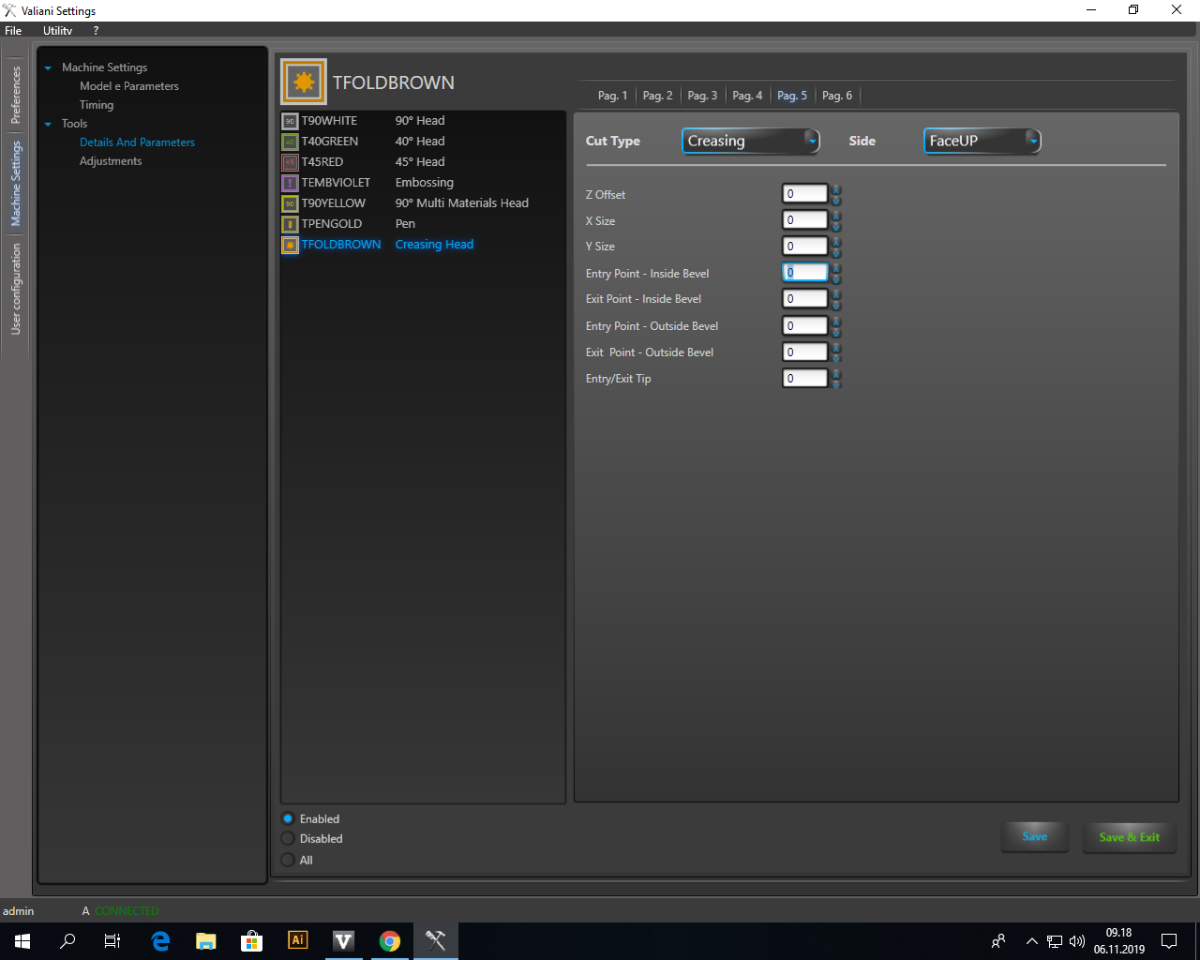
Task: Open the File menu
Action: tap(13, 31)
